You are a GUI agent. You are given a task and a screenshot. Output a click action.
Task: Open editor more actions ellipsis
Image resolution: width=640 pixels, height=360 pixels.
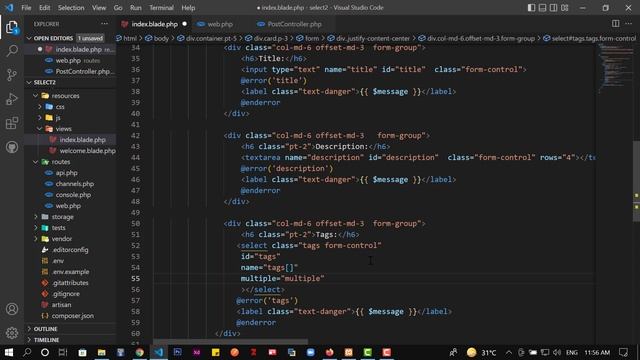629,24
